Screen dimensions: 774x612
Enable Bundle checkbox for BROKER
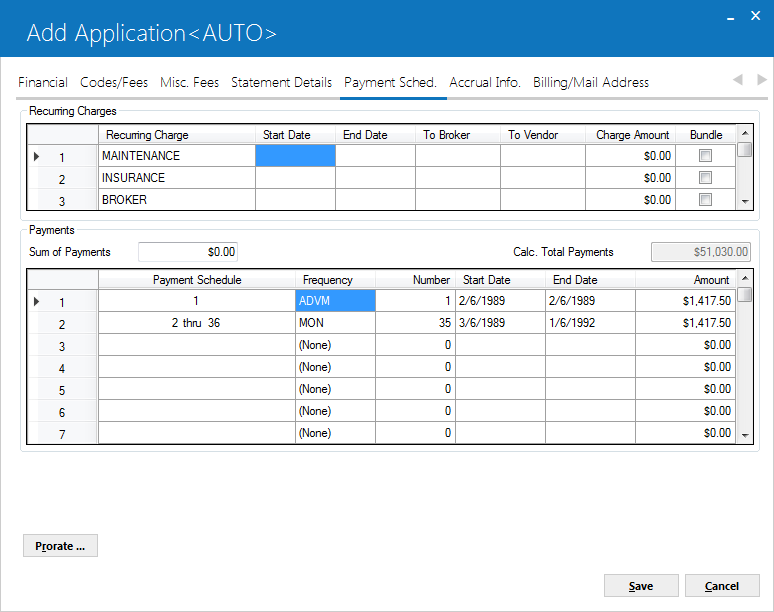point(705,199)
